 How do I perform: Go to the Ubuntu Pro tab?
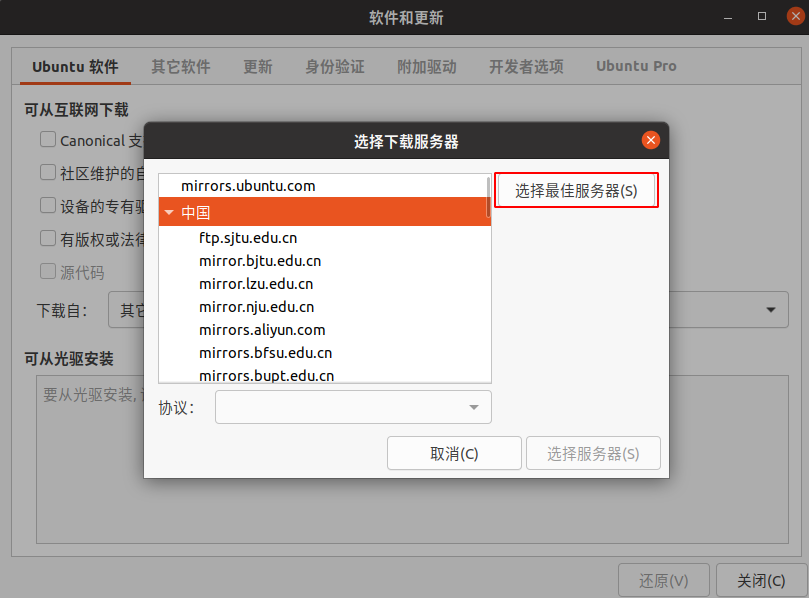(636, 67)
